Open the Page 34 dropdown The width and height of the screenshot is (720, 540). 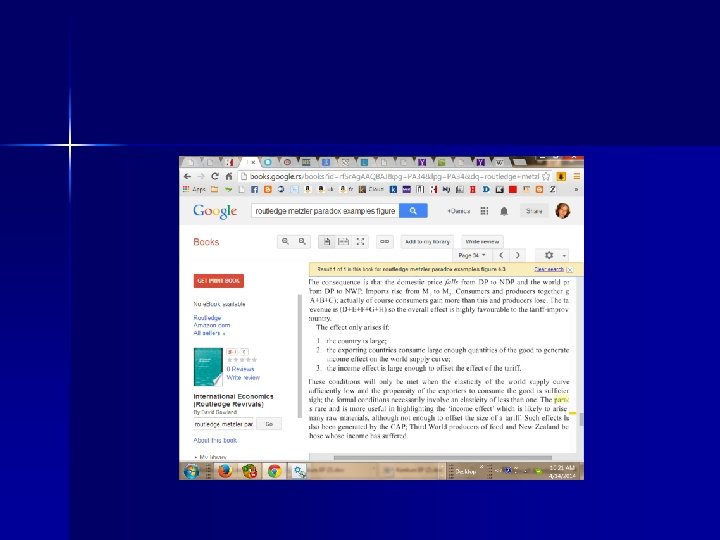472,255
